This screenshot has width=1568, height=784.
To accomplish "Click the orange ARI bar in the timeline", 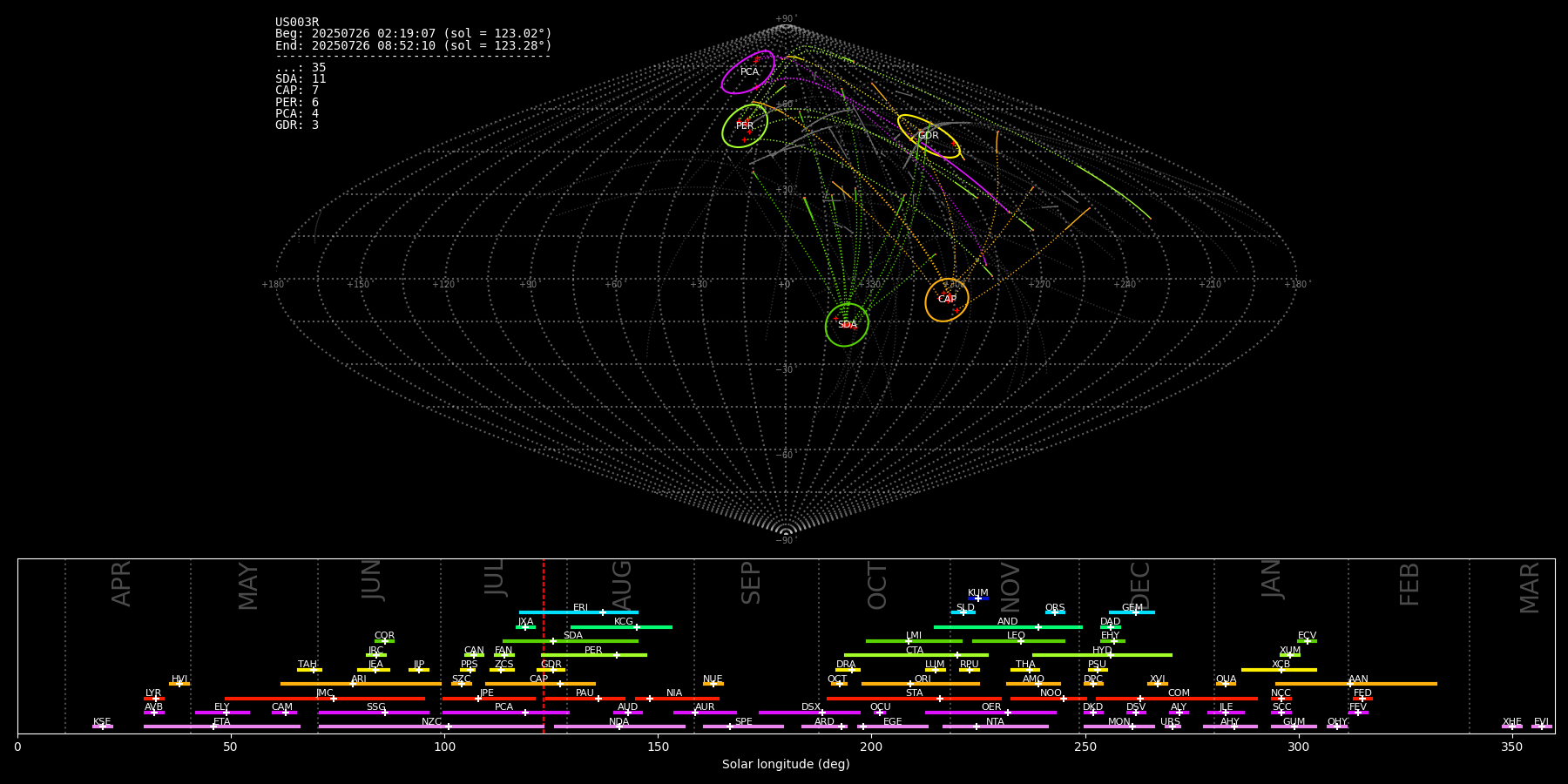I will pos(361,684).
